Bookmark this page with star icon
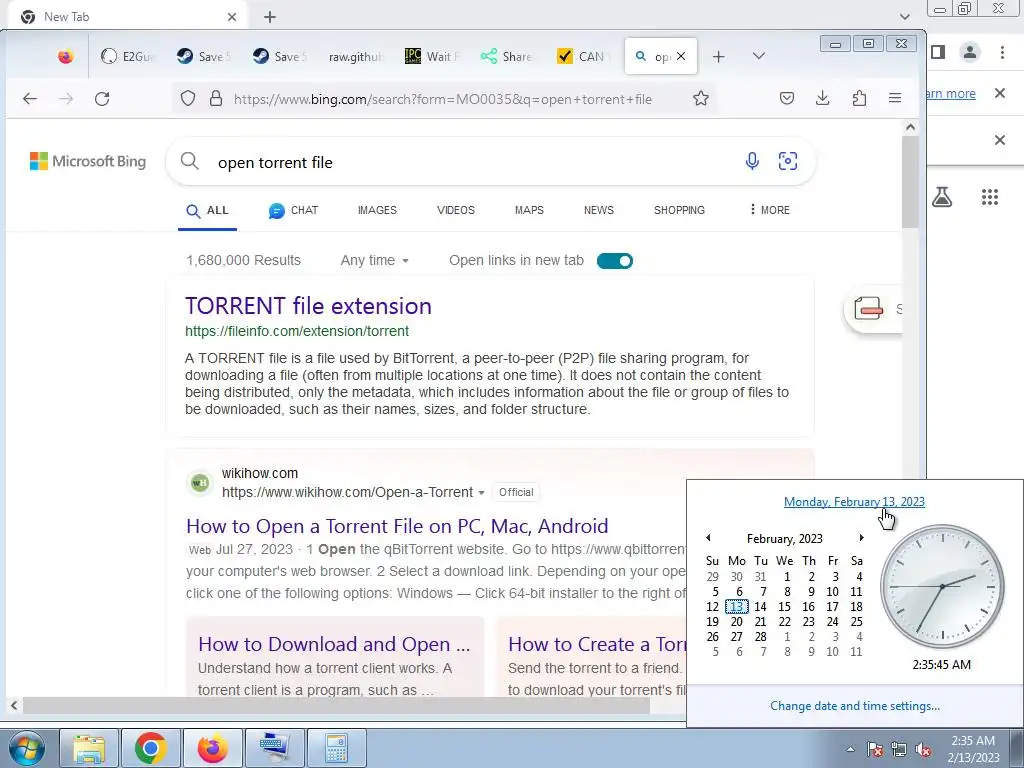1024x768 pixels. pos(701,99)
